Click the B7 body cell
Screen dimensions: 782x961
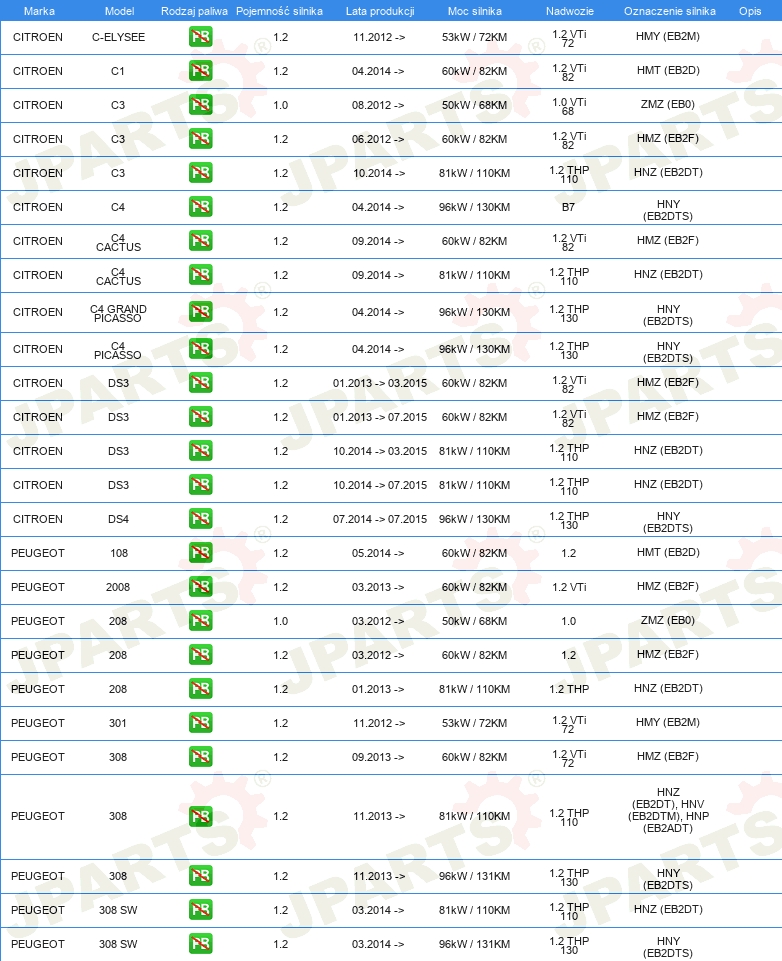coord(569,207)
